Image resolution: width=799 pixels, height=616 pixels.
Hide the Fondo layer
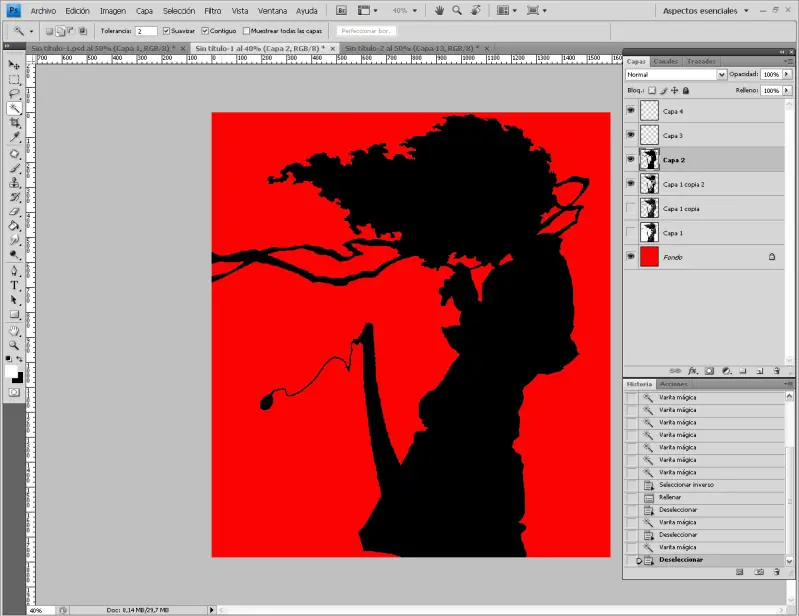point(631,256)
